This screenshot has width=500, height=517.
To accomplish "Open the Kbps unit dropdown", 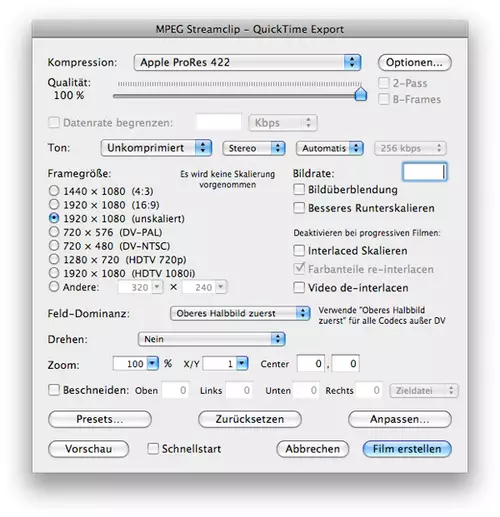I will (x=283, y=123).
